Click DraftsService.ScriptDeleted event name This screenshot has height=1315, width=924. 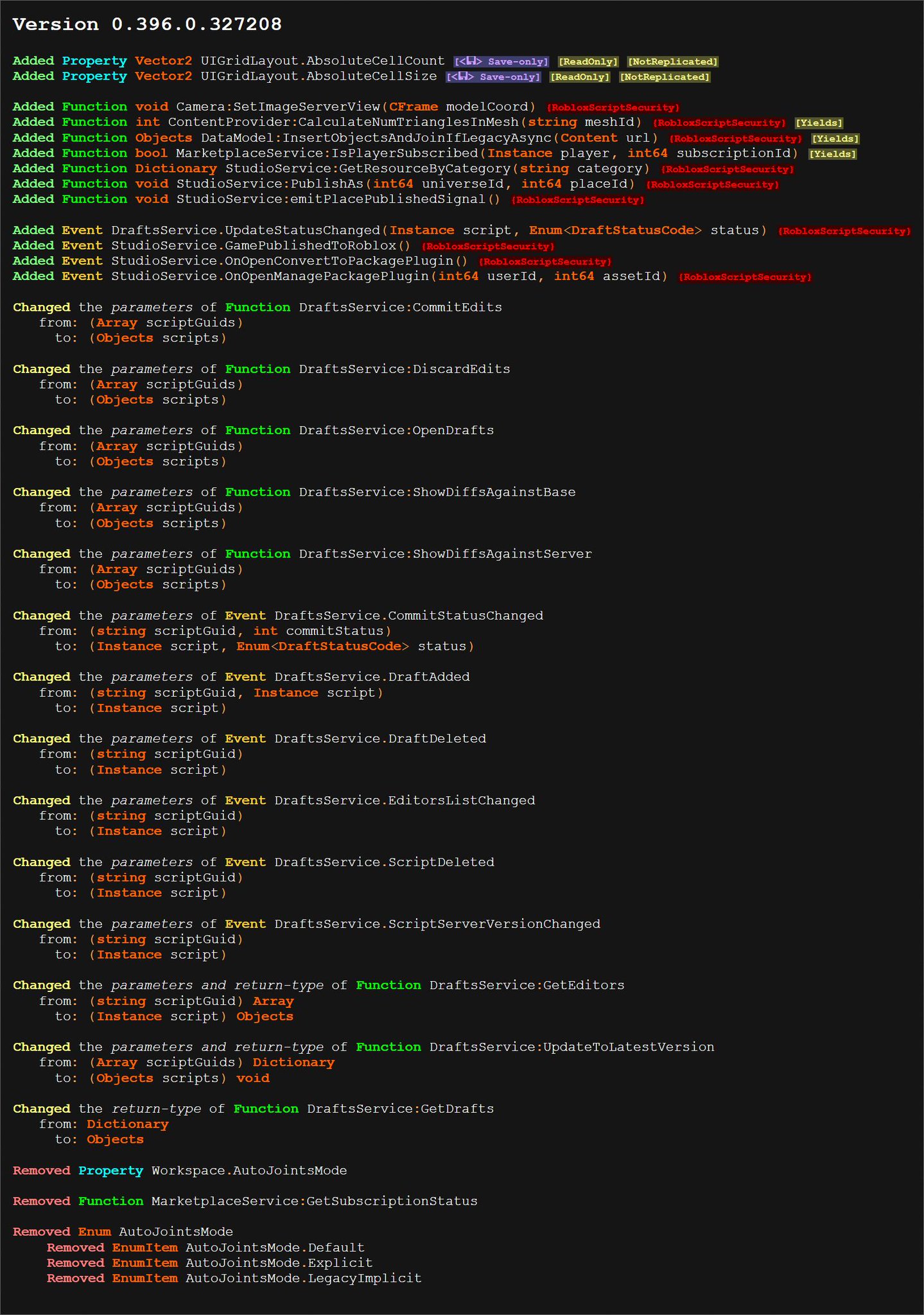click(385, 862)
